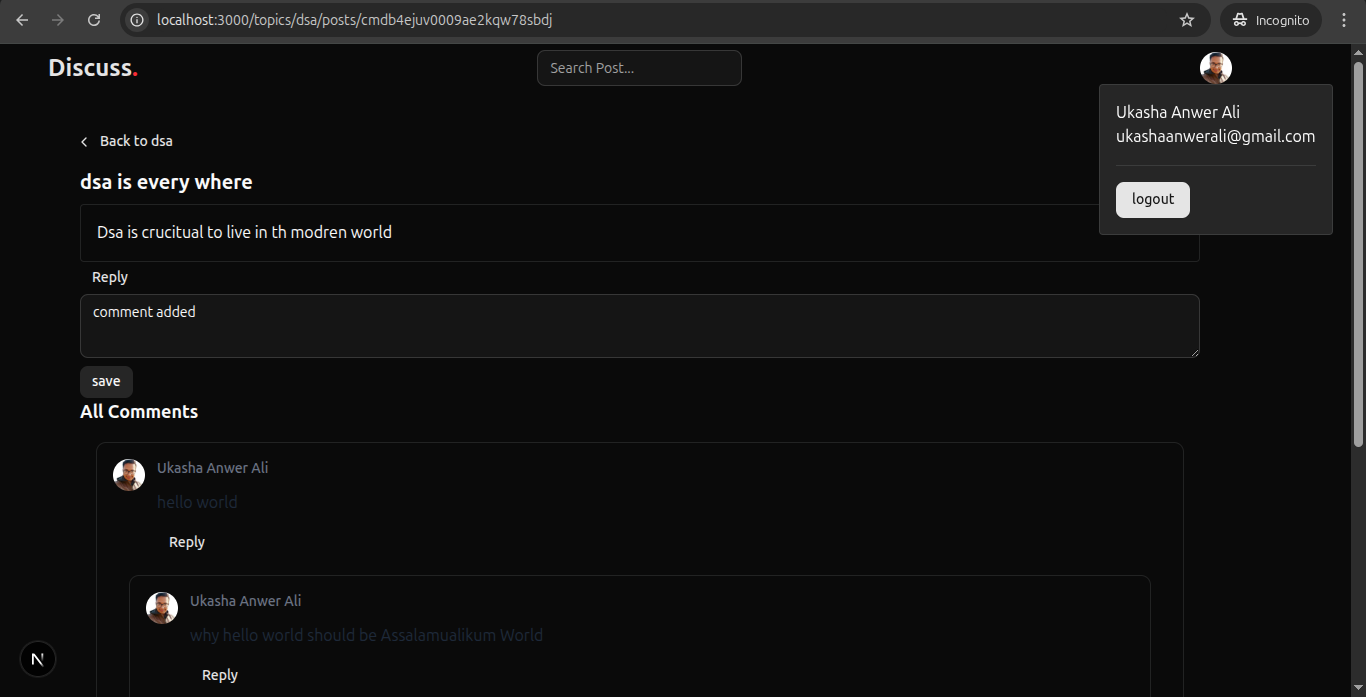Open the Incognito profile indicator
Screen dimensions: 1366x697
click(x=1270, y=20)
